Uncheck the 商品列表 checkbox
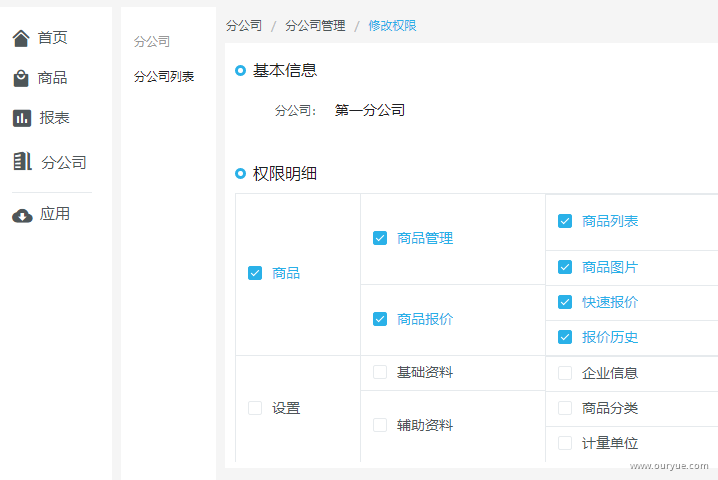The height and width of the screenshot is (480, 718). [x=565, y=221]
